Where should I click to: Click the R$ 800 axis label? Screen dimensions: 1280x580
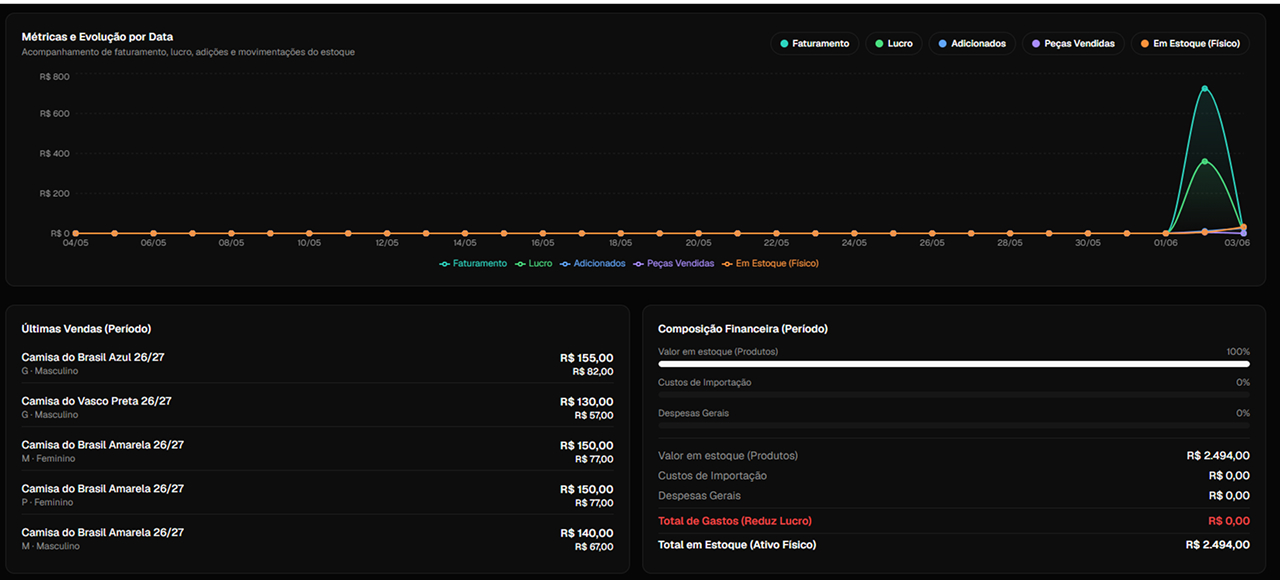(54, 77)
